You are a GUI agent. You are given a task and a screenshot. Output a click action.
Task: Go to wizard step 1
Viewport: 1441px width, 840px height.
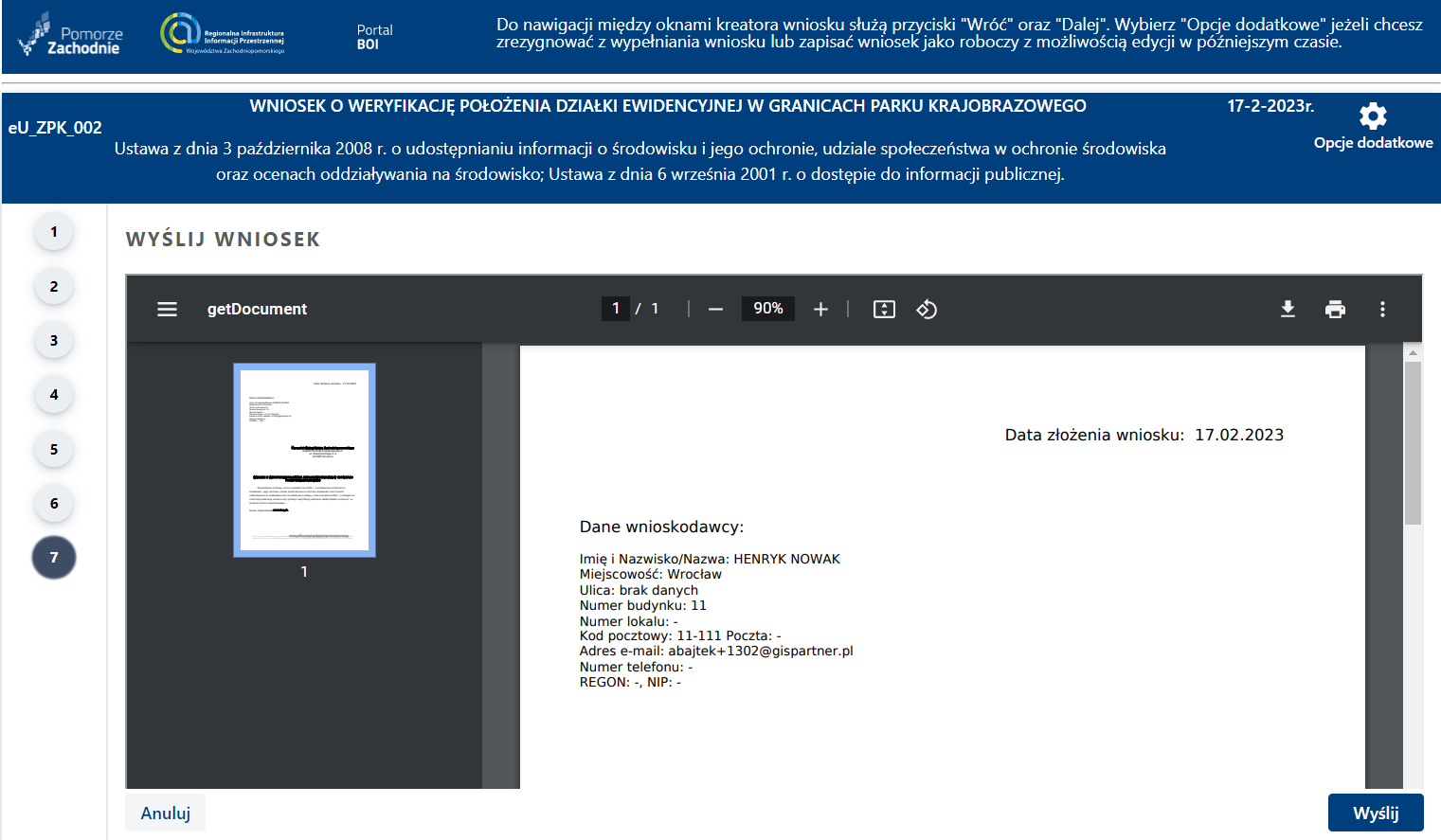[x=54, y=232]
